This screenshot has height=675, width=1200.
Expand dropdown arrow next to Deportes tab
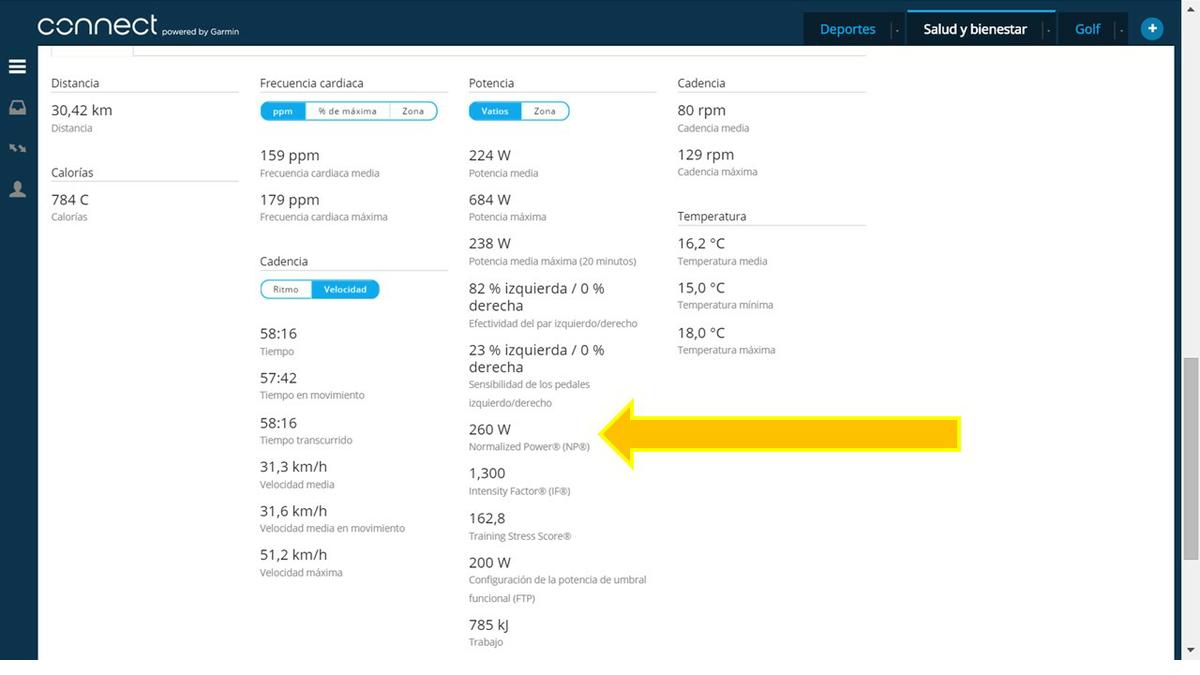pos(896,31)
